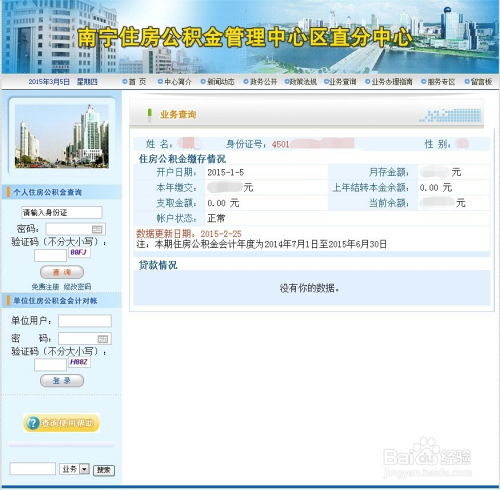The image size is (500, 490).
Task: Refresh the 88FJ captcha image
Action: point(79,252)
